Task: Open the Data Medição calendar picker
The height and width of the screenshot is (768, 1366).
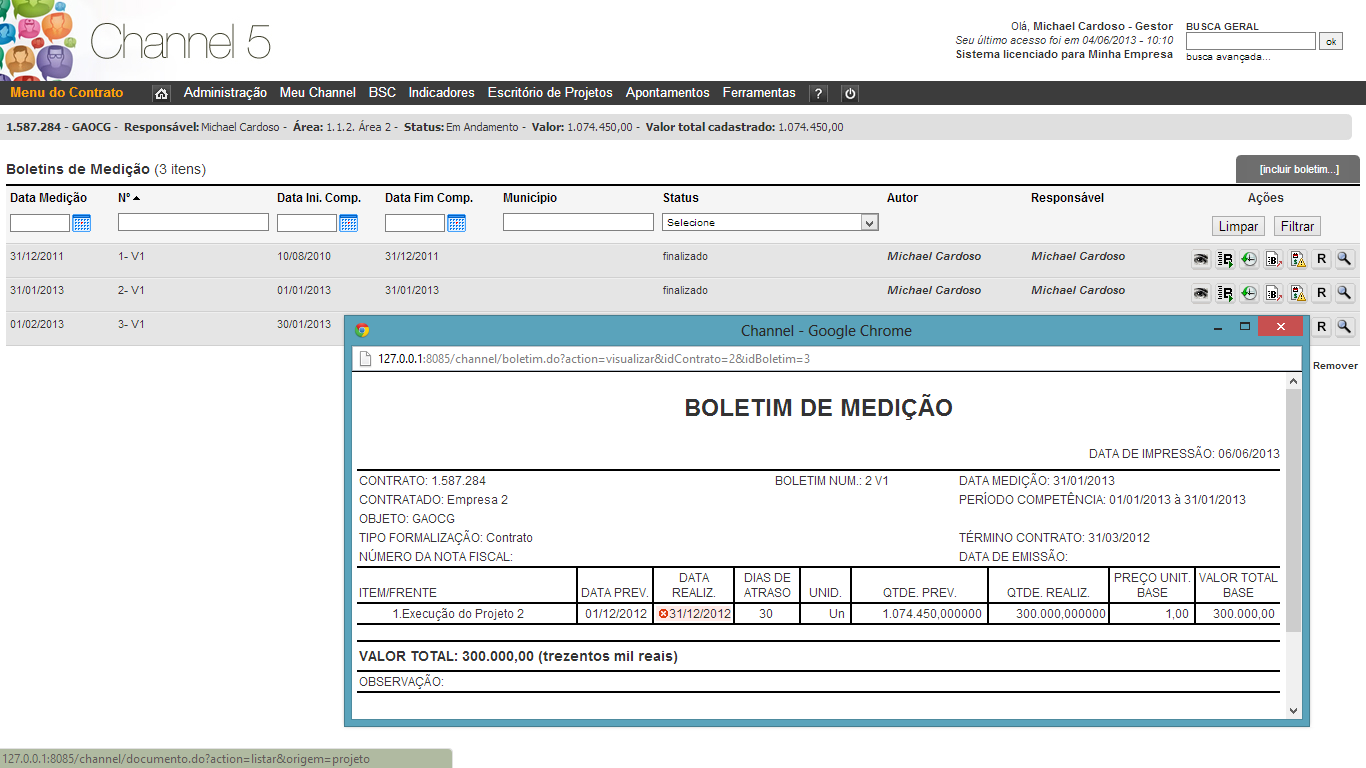Action: coord(81,223)
